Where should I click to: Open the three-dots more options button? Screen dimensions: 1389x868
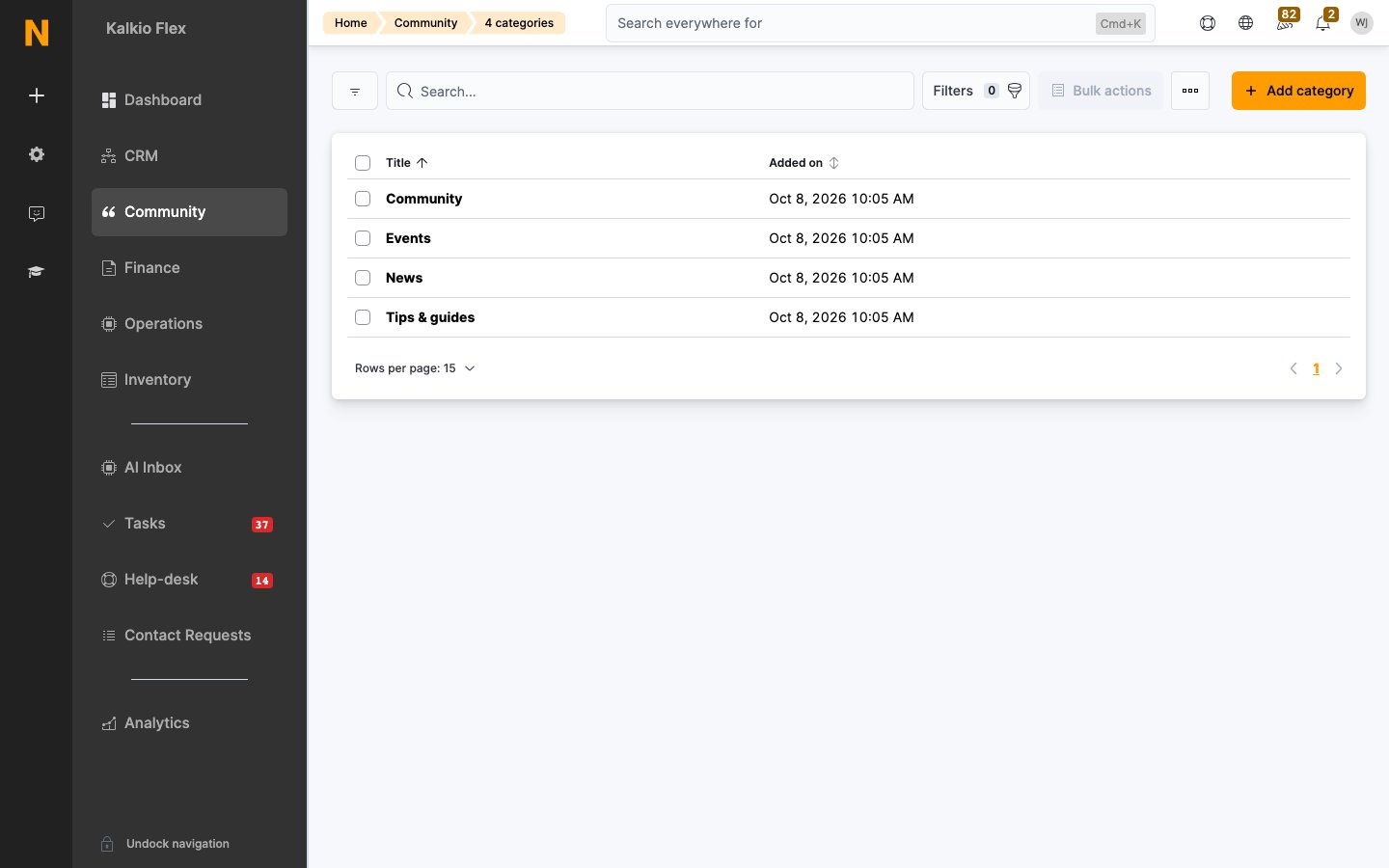1190,91
